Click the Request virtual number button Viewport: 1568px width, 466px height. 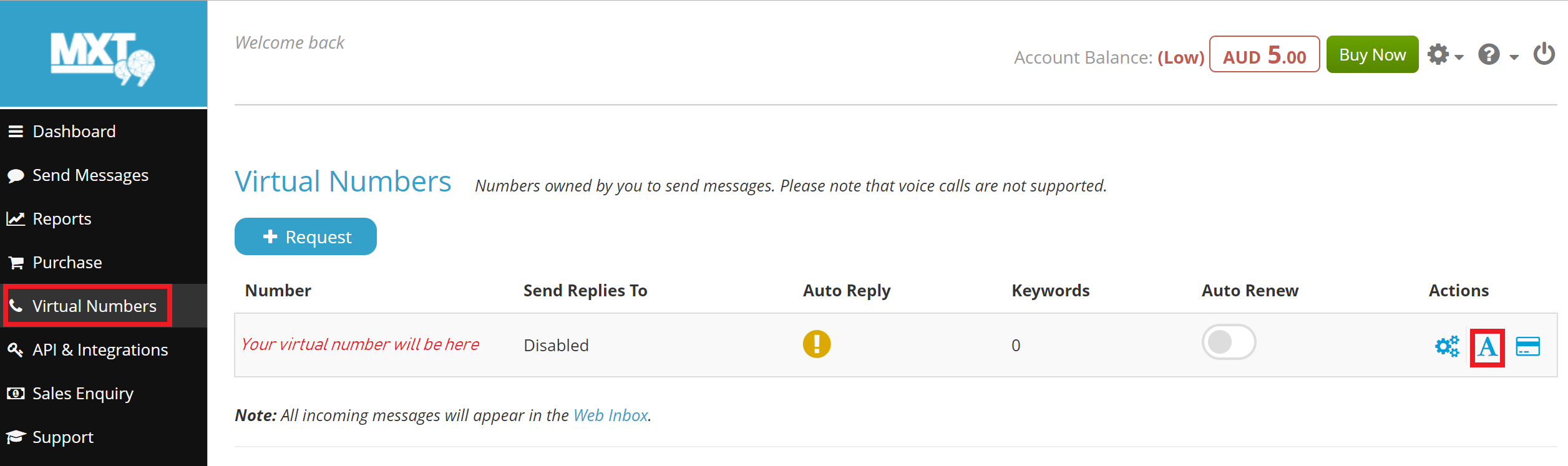tap(305, 236)
